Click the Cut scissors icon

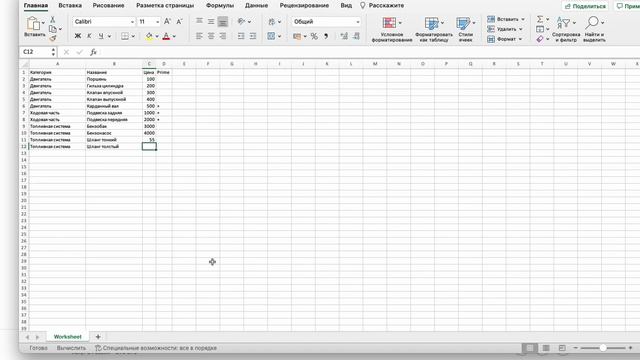(x=52, y=20)
